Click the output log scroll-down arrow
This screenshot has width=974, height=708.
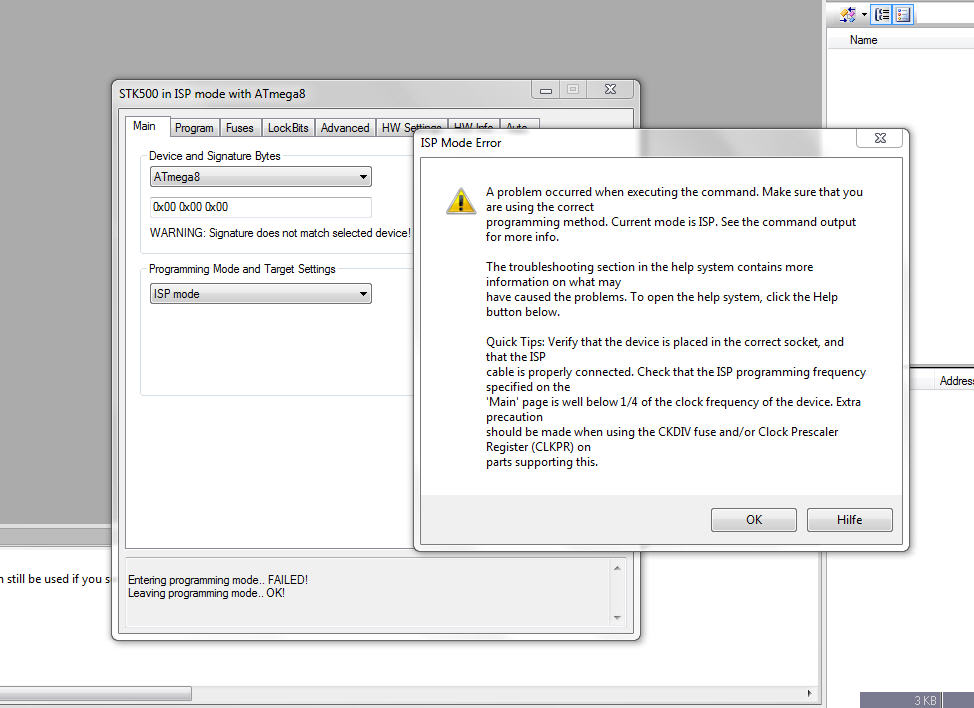point(617,617)
